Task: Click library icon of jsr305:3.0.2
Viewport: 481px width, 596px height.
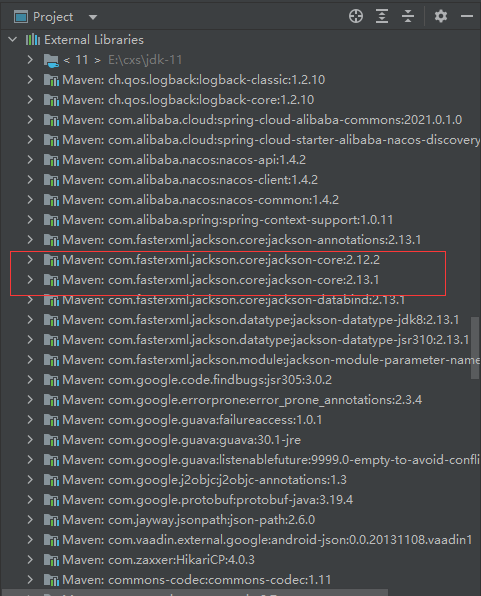Action: (x=51, y=380)
